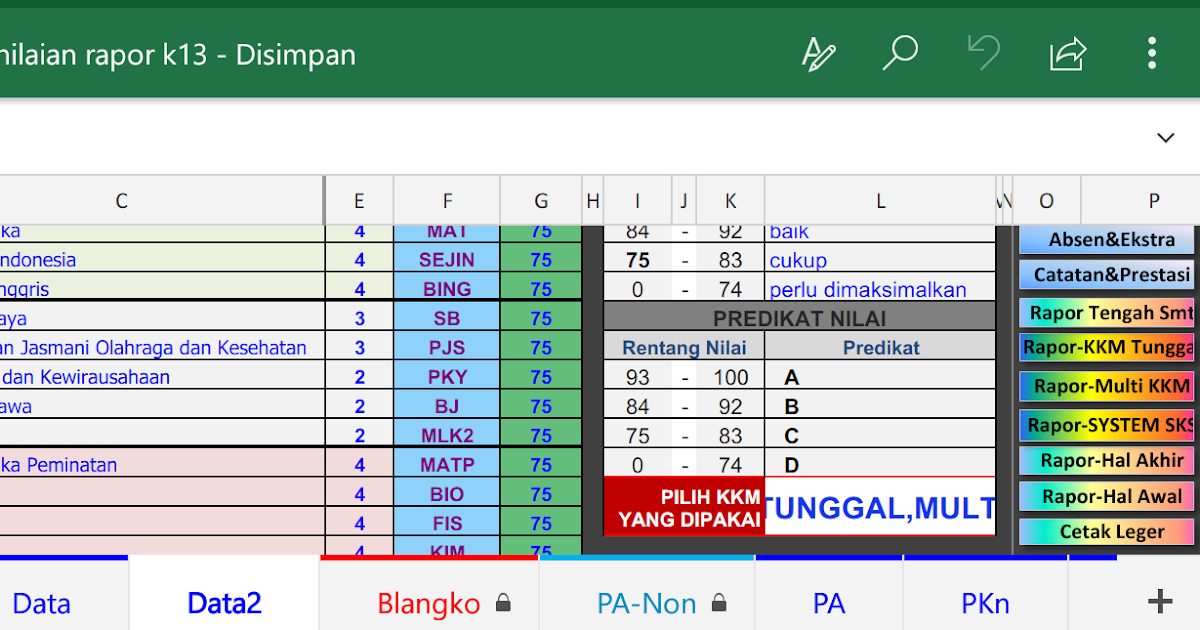The height and width of the screenshot is (630, 1200).
Task: Expand the ribbon with the chevron arrow
Action: click(1164, 137)
